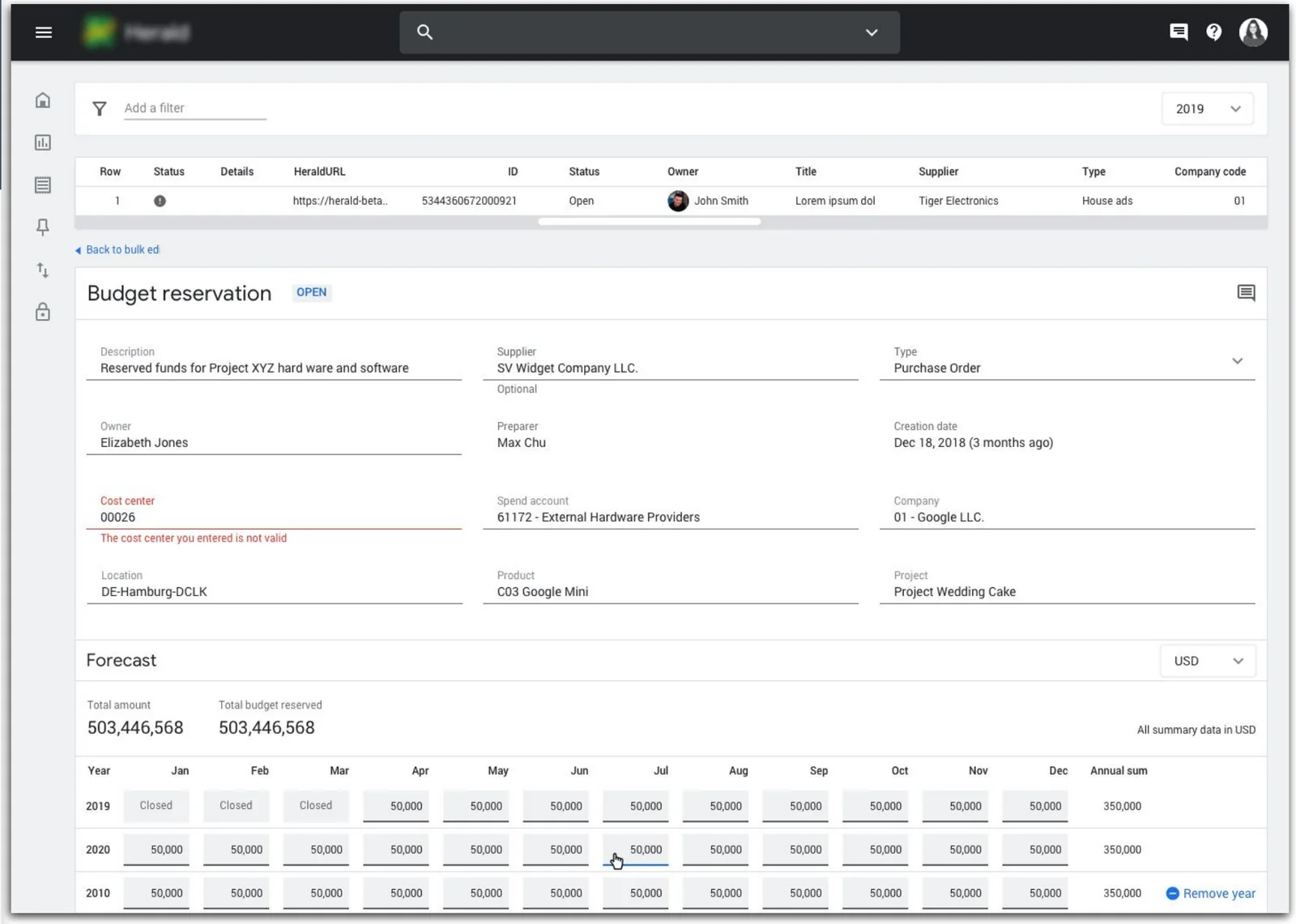Click the 2019 Apr 50,000 cell
Image resolution: width=1296 pixels, height=924 pixels.
click(x=396, y=807)
